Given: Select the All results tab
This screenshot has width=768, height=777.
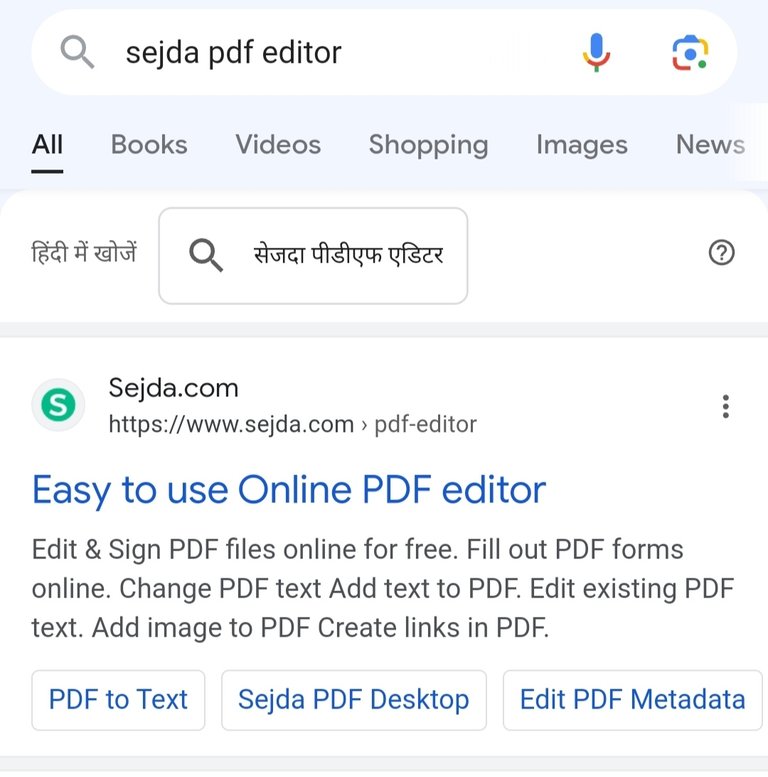Looking at the screenshot, I should coord(47,145).
